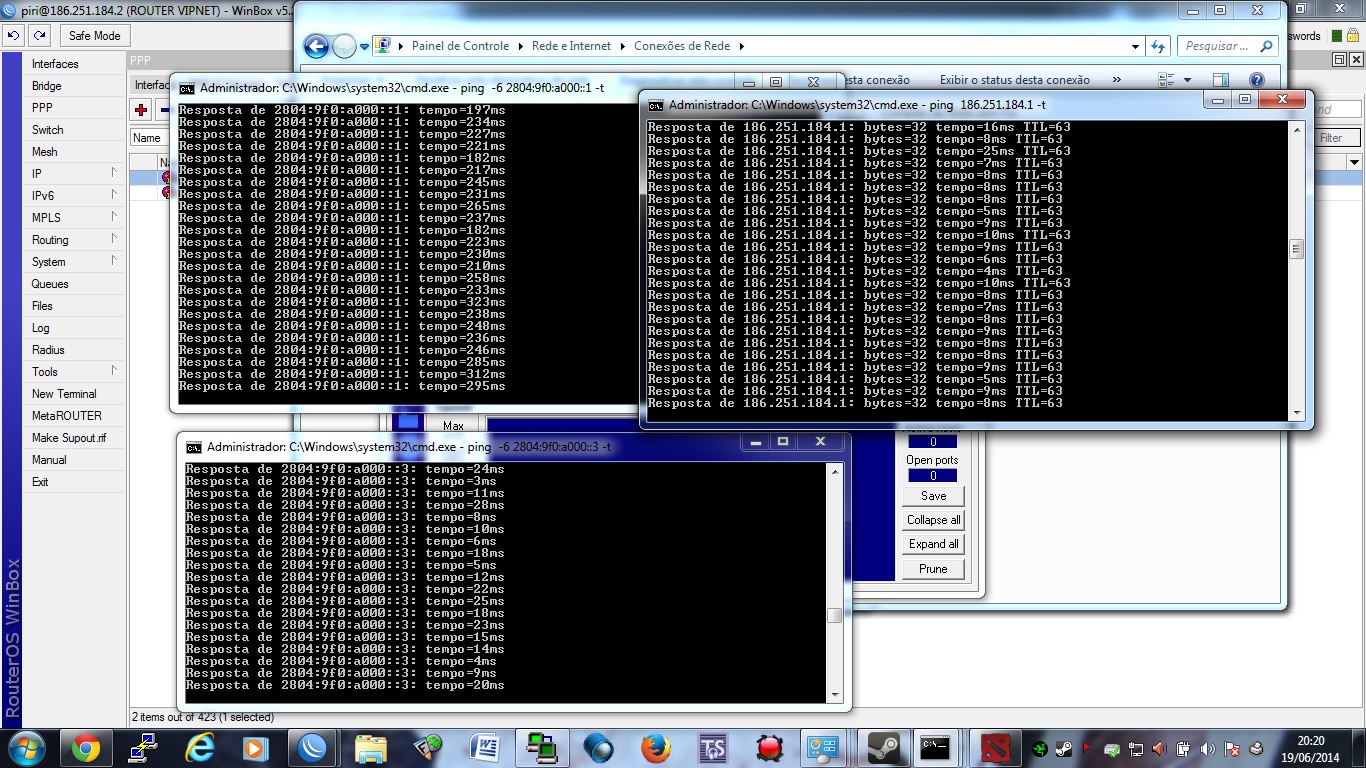
Task: Open PPP from the WinBox sidebar
Action: 42,108
